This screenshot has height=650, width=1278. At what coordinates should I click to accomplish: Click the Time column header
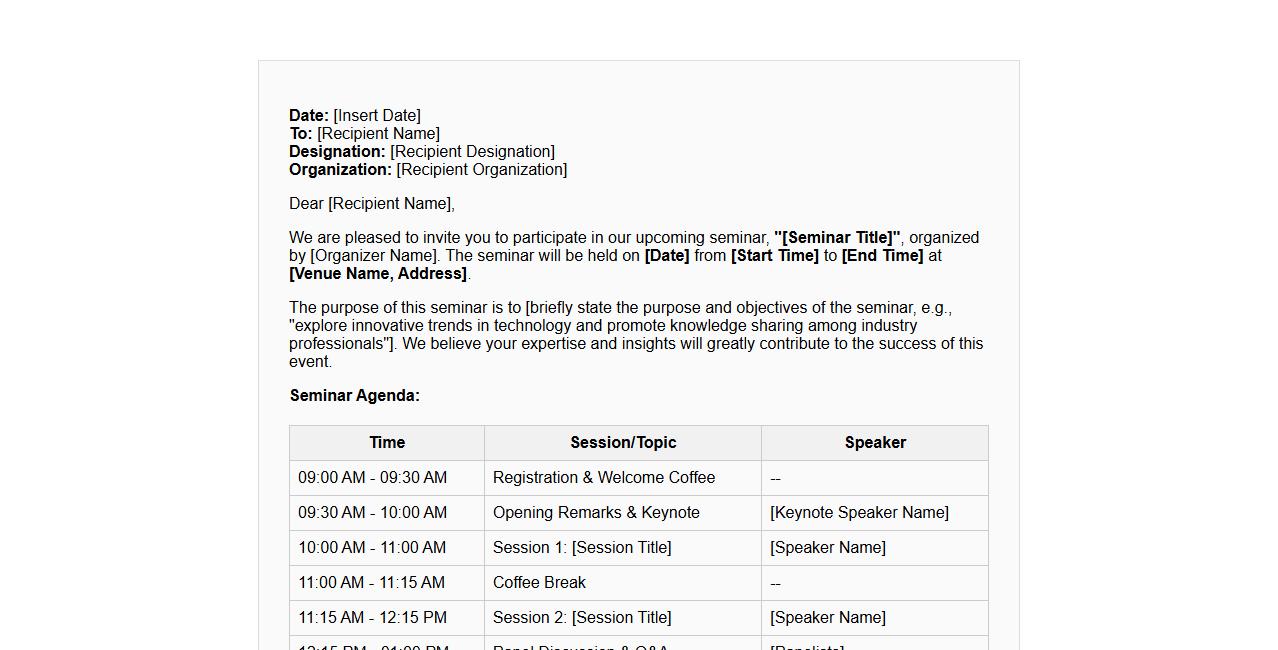click(x=387, y=443)
